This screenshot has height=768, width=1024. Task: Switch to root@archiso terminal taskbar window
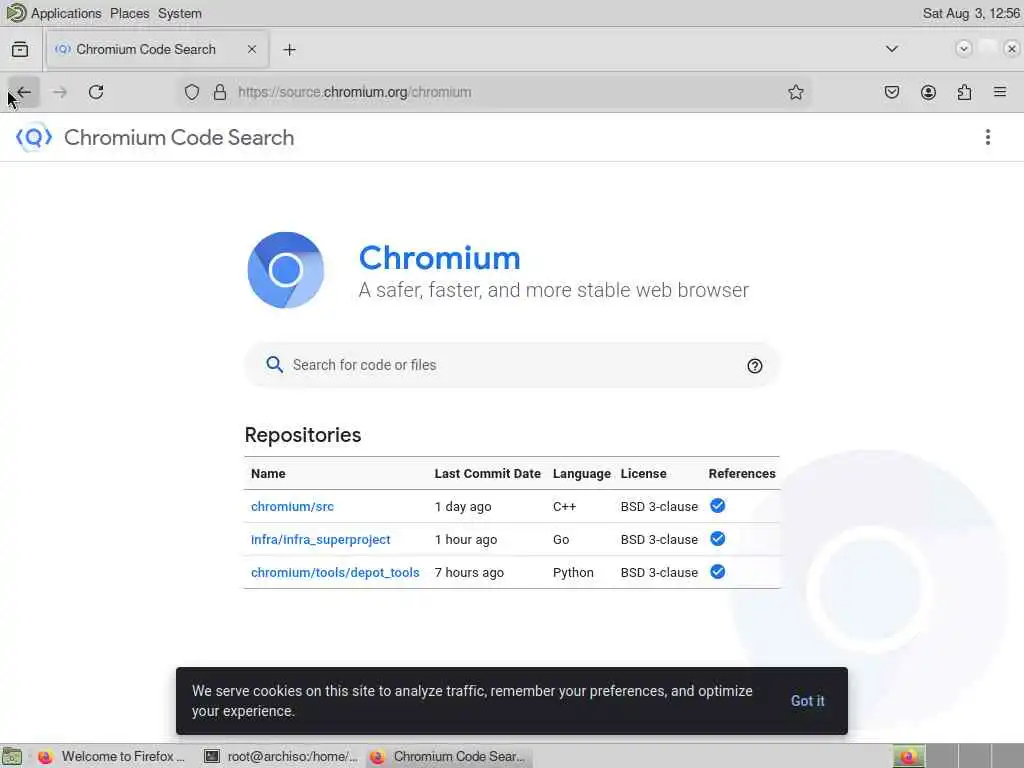coord(281,756)
